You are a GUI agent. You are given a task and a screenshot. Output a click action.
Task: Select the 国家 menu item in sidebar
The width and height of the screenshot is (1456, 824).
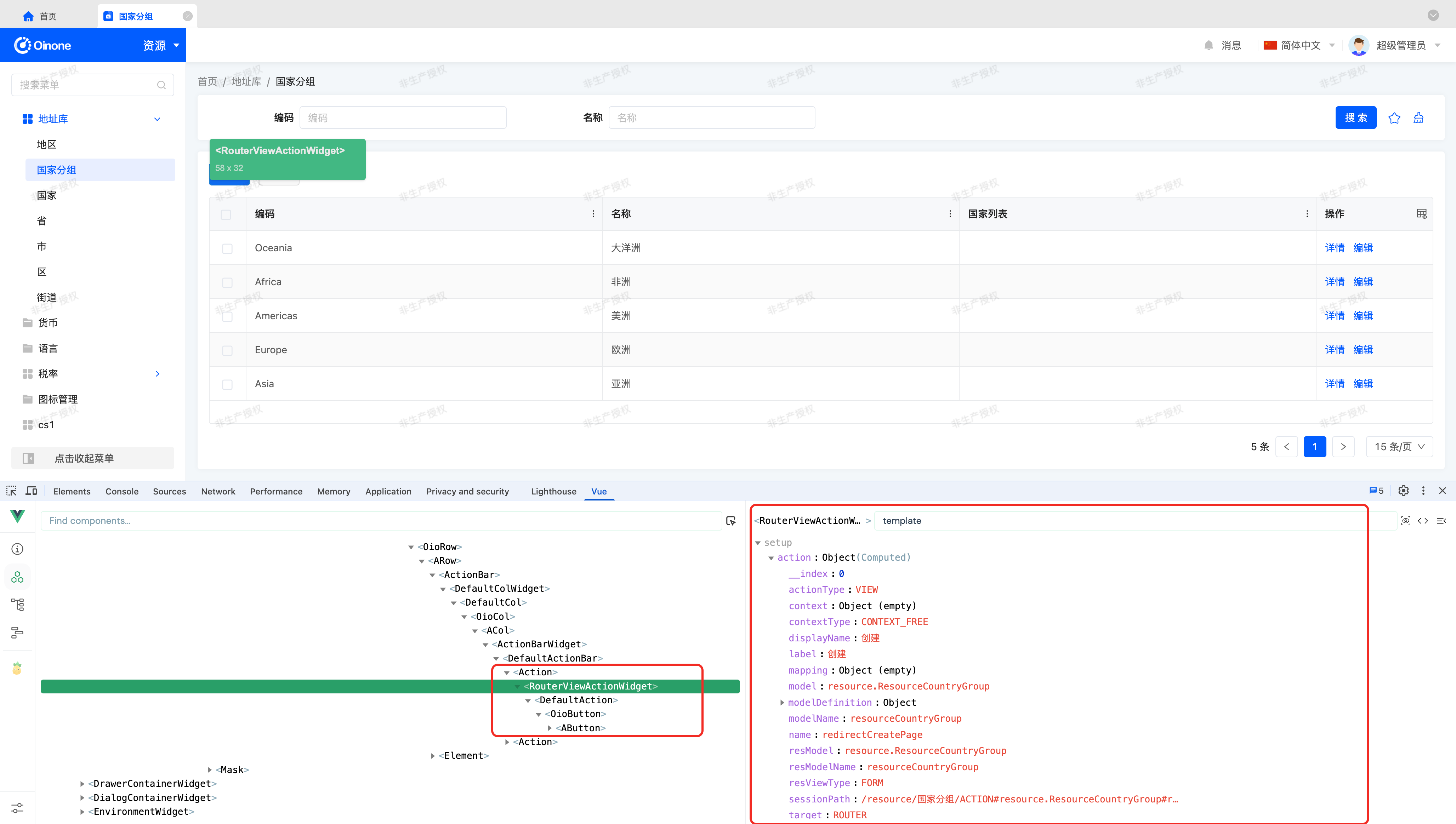tap(46, 195)
